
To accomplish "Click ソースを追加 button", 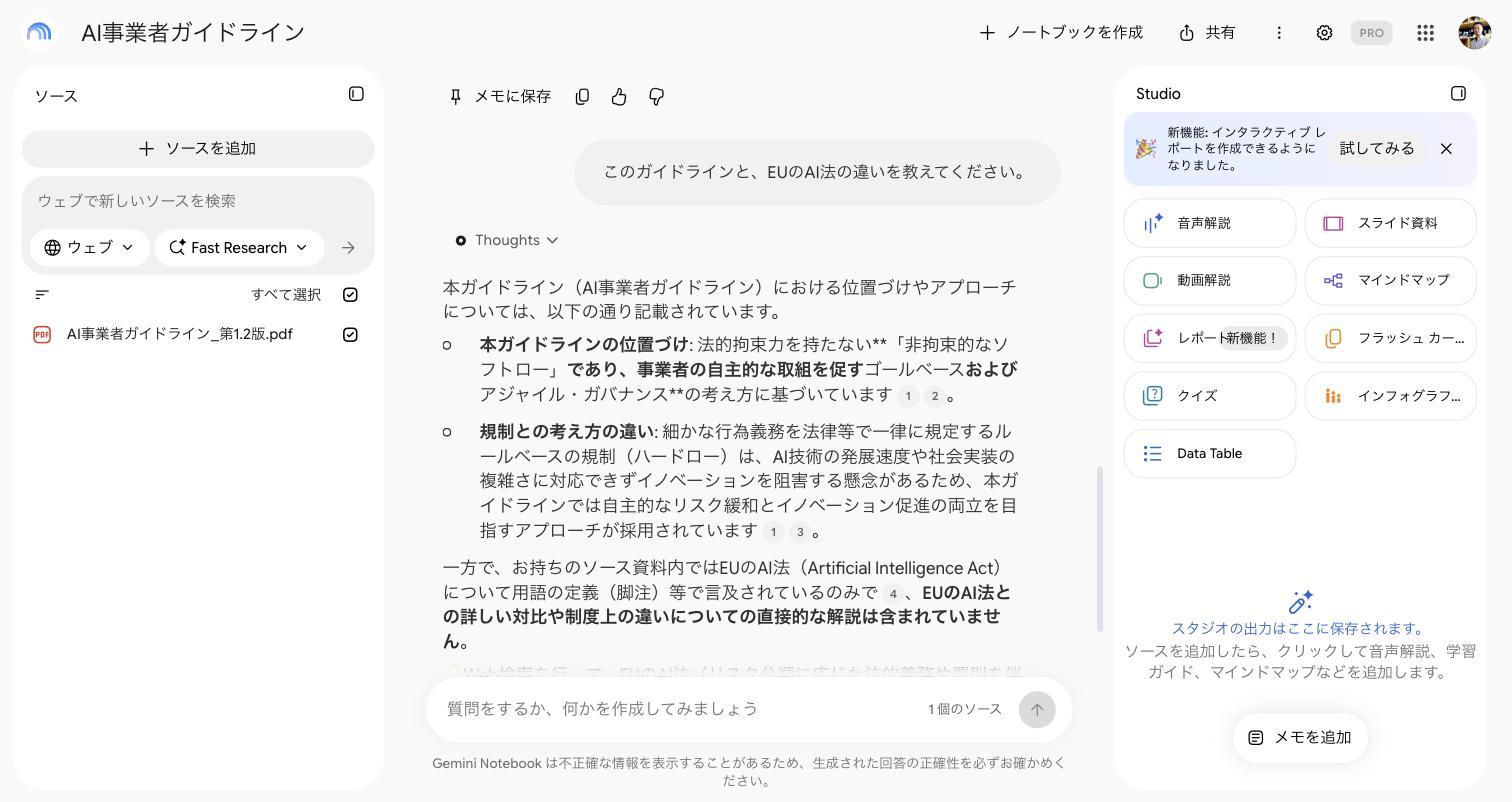I will point(198,149).
